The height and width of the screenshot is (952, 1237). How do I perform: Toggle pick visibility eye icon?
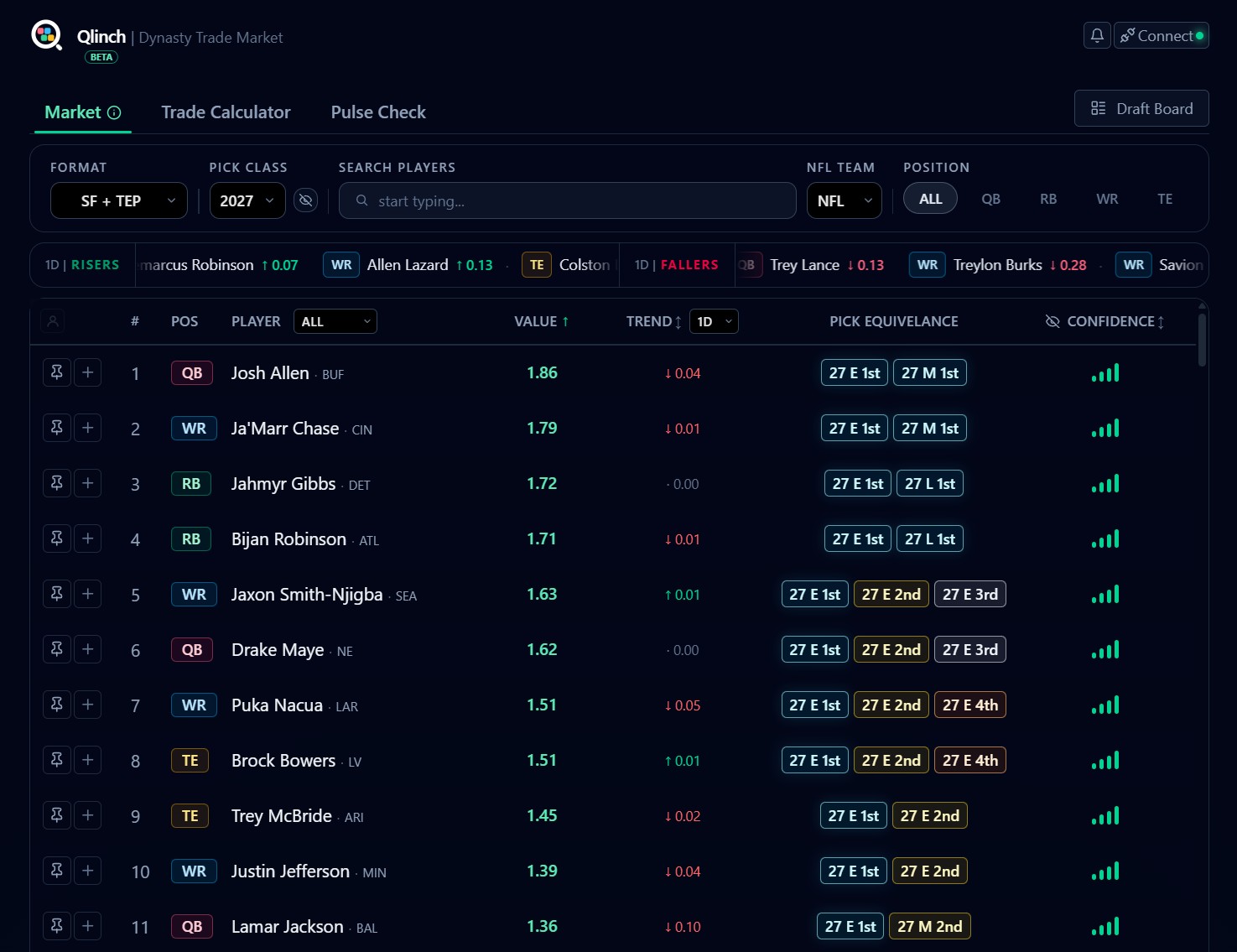pos(306,200)
